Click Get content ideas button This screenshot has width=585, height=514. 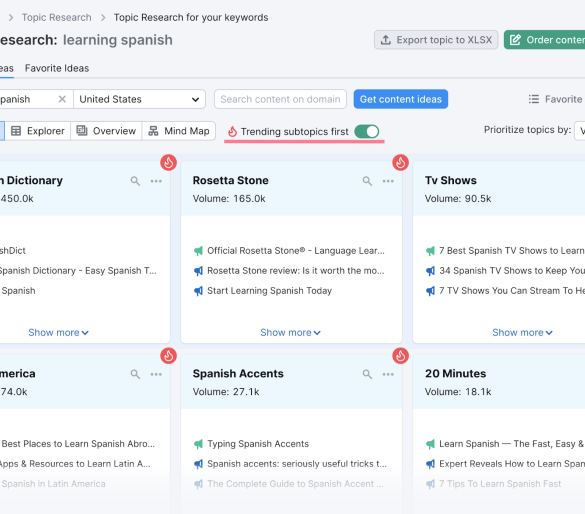click(401, 99)
